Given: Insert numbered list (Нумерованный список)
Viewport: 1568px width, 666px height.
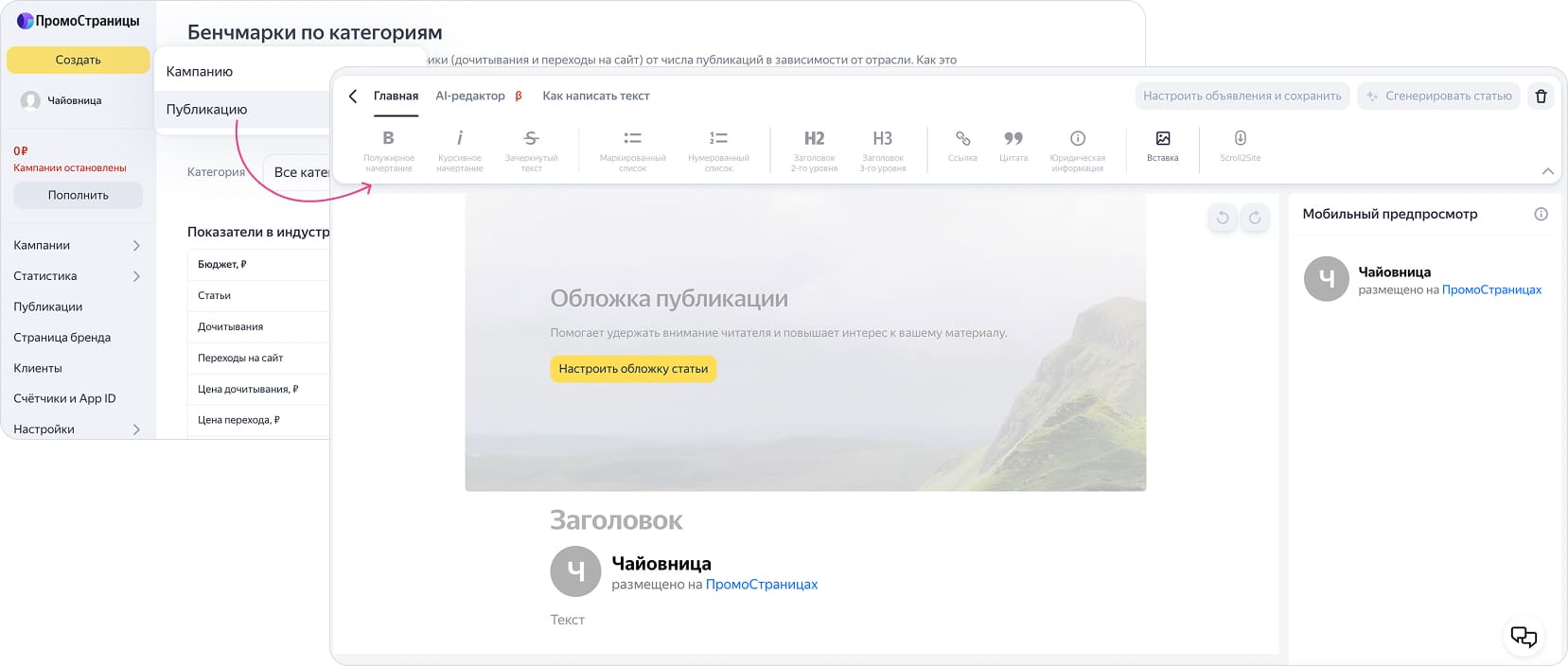Looking at the screenshot, I should click(718, 150).
